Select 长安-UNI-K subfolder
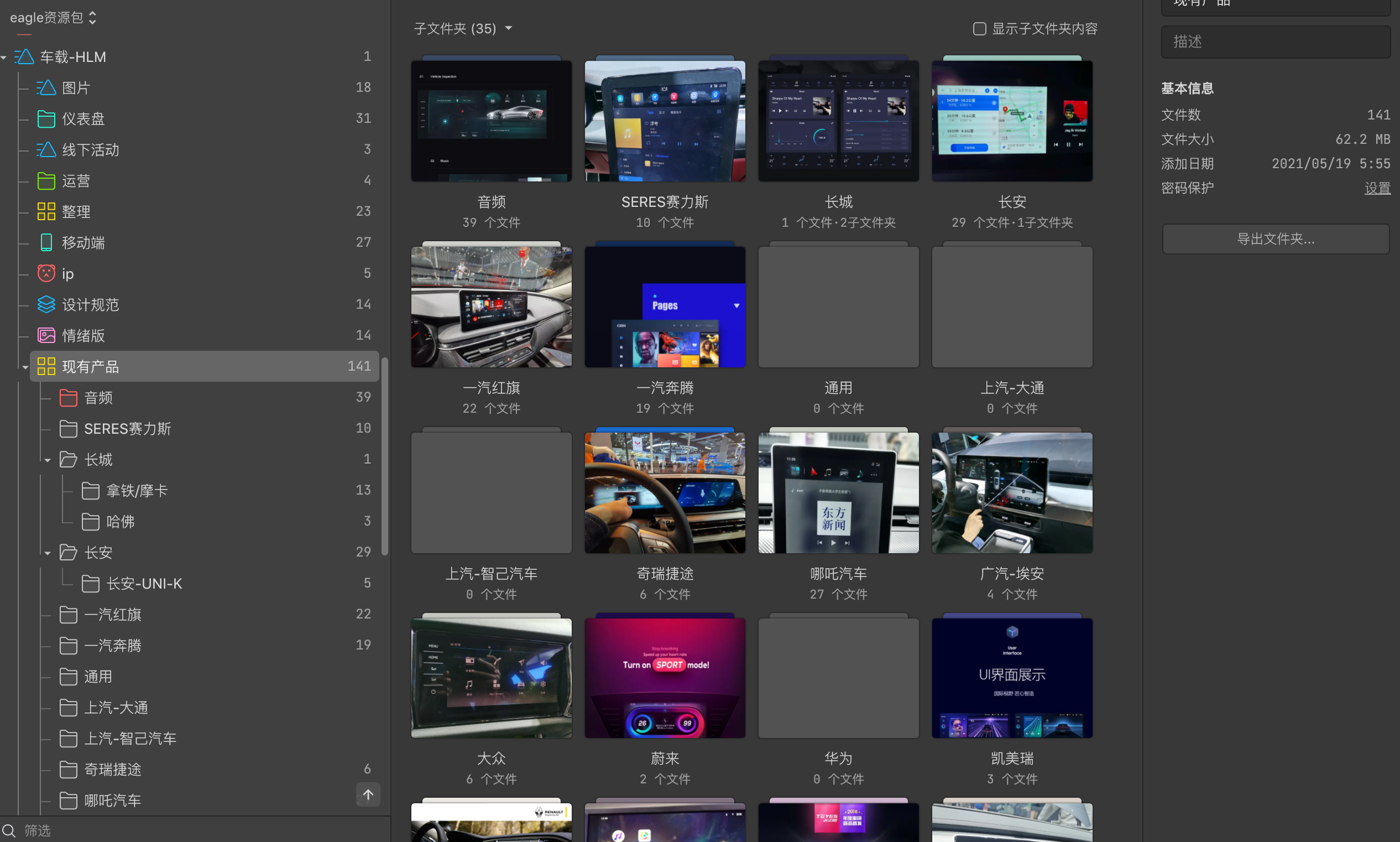 click(x=144, y=584)
